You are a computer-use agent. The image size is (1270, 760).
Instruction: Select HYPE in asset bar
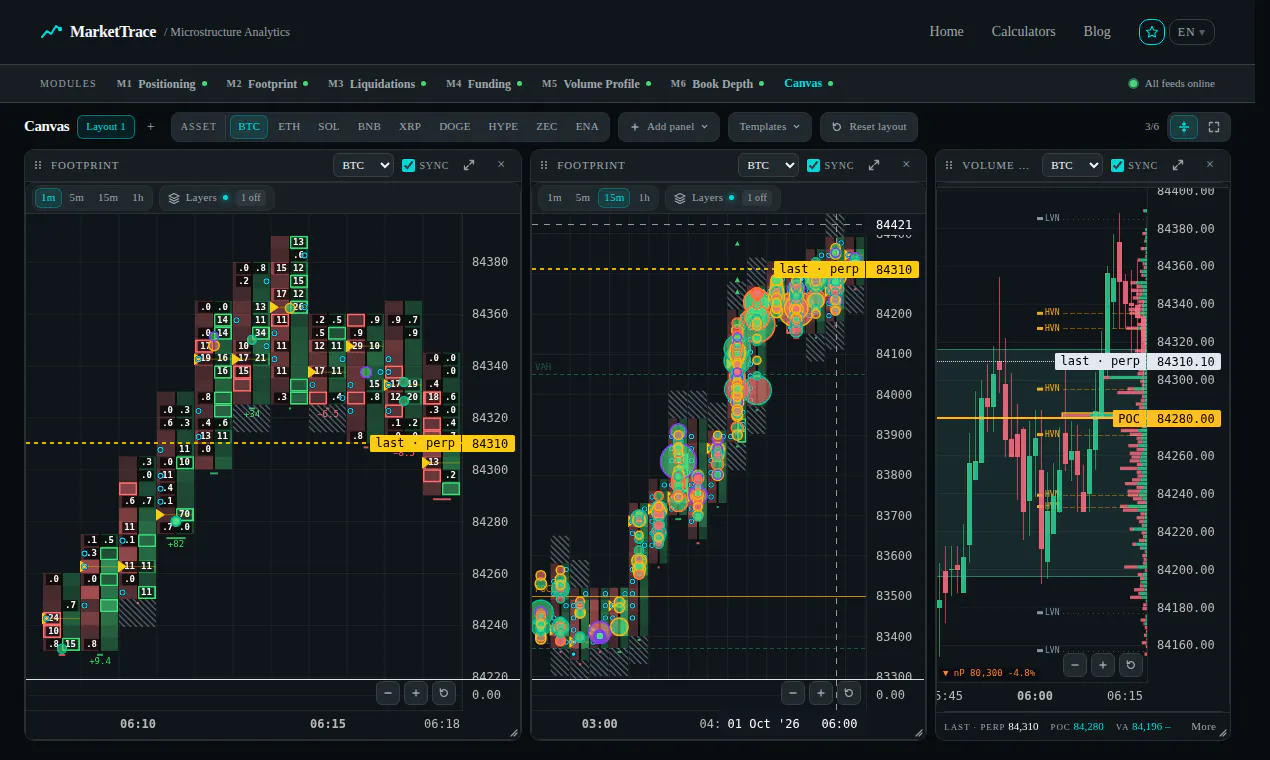pos(503,127)
